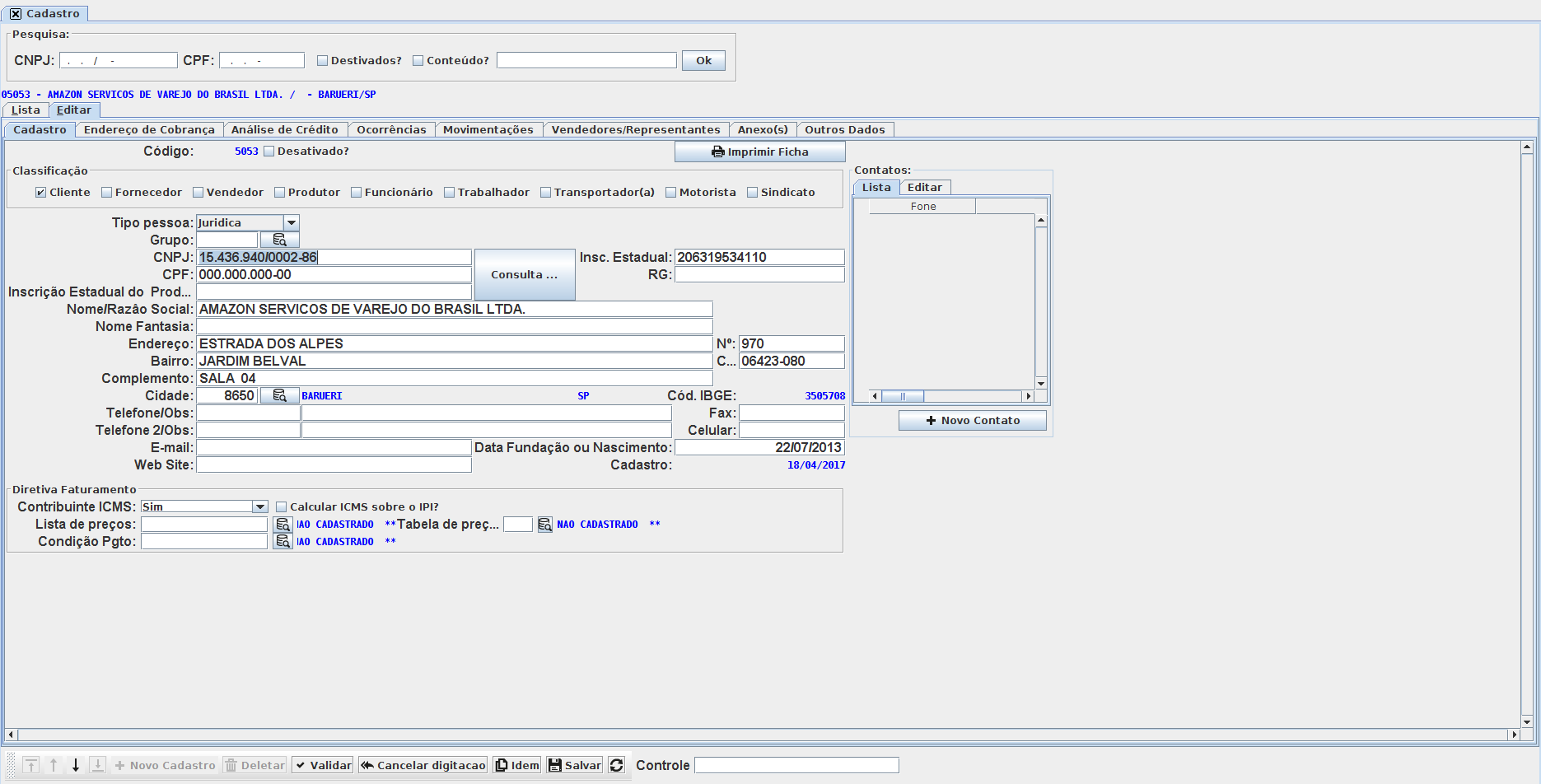
Task: Open the Ocorrências tab
Action: point(391,129)
